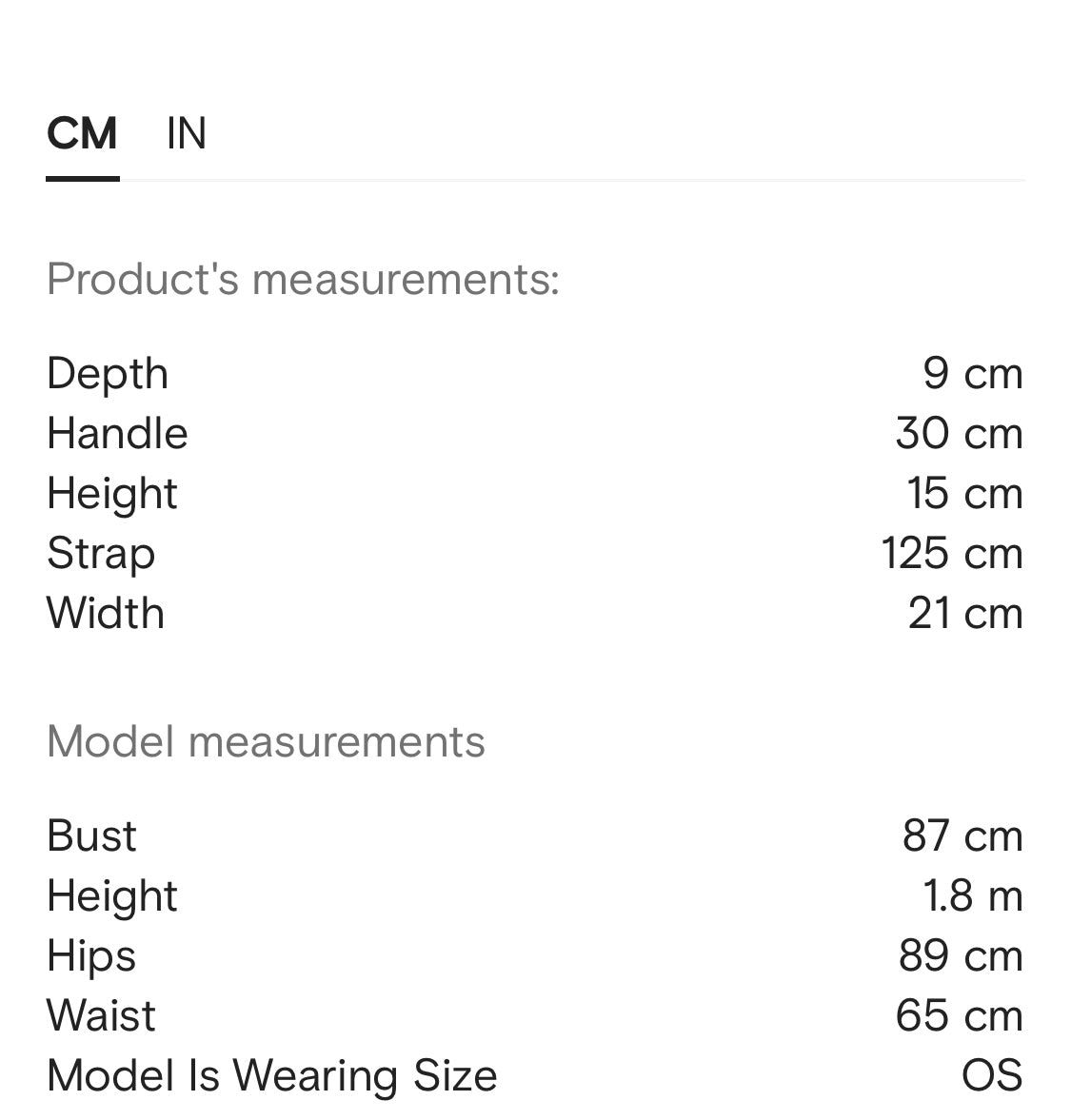Click the 125 cm strap value
Viewport: 1071px width, 1120px height.
click(952, 553)
